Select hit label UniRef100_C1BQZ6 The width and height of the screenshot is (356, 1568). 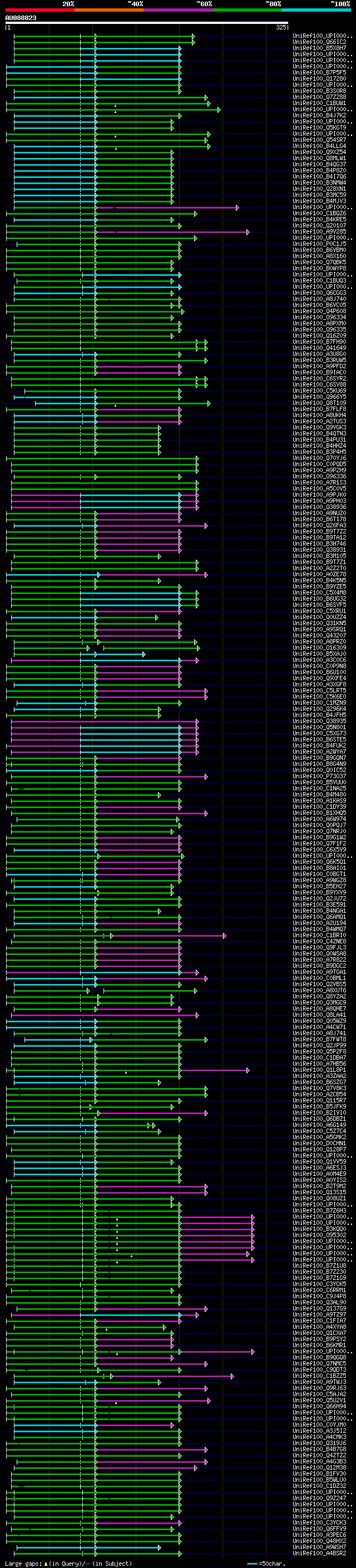pyautogui.click(x=319, y=213)
